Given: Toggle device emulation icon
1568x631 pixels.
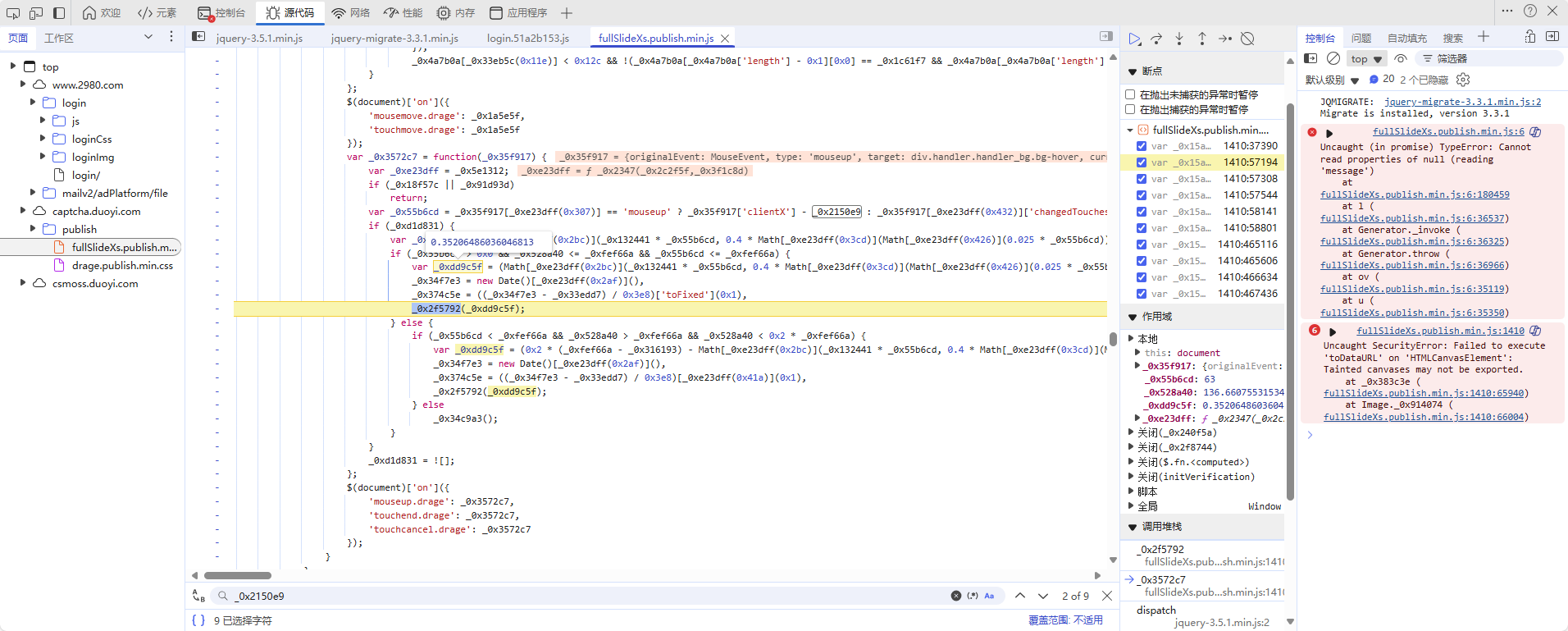Looking at the screenshot, I should pyautogui.click(x=35, y=12).
